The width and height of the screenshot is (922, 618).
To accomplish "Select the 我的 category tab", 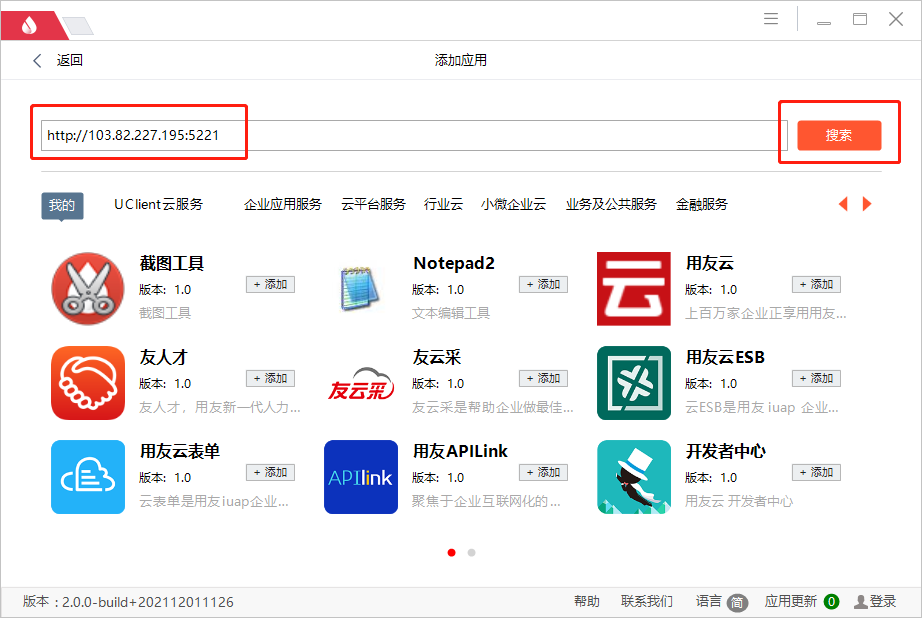I will click(x=62, y=205).
